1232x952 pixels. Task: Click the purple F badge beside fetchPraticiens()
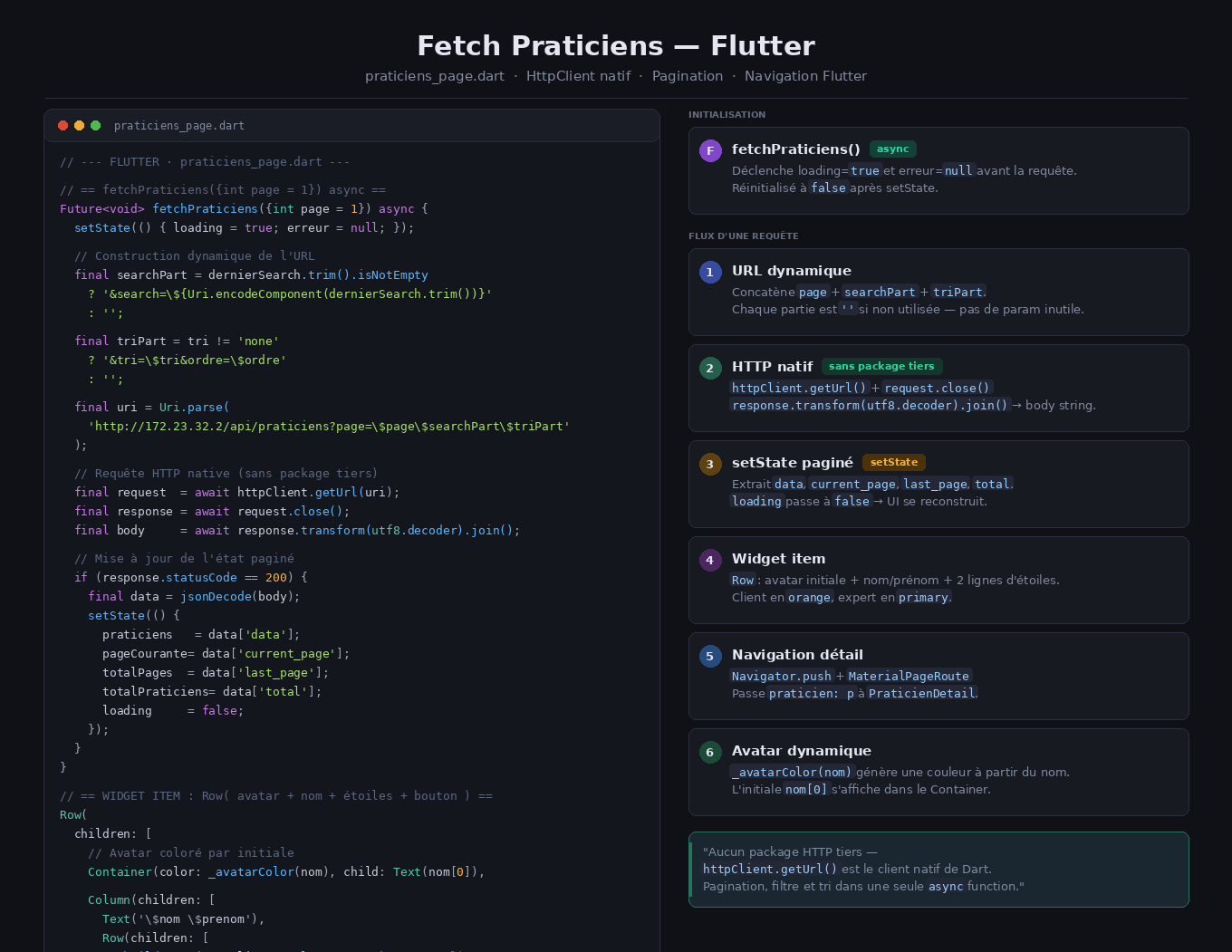click(710, 150)
